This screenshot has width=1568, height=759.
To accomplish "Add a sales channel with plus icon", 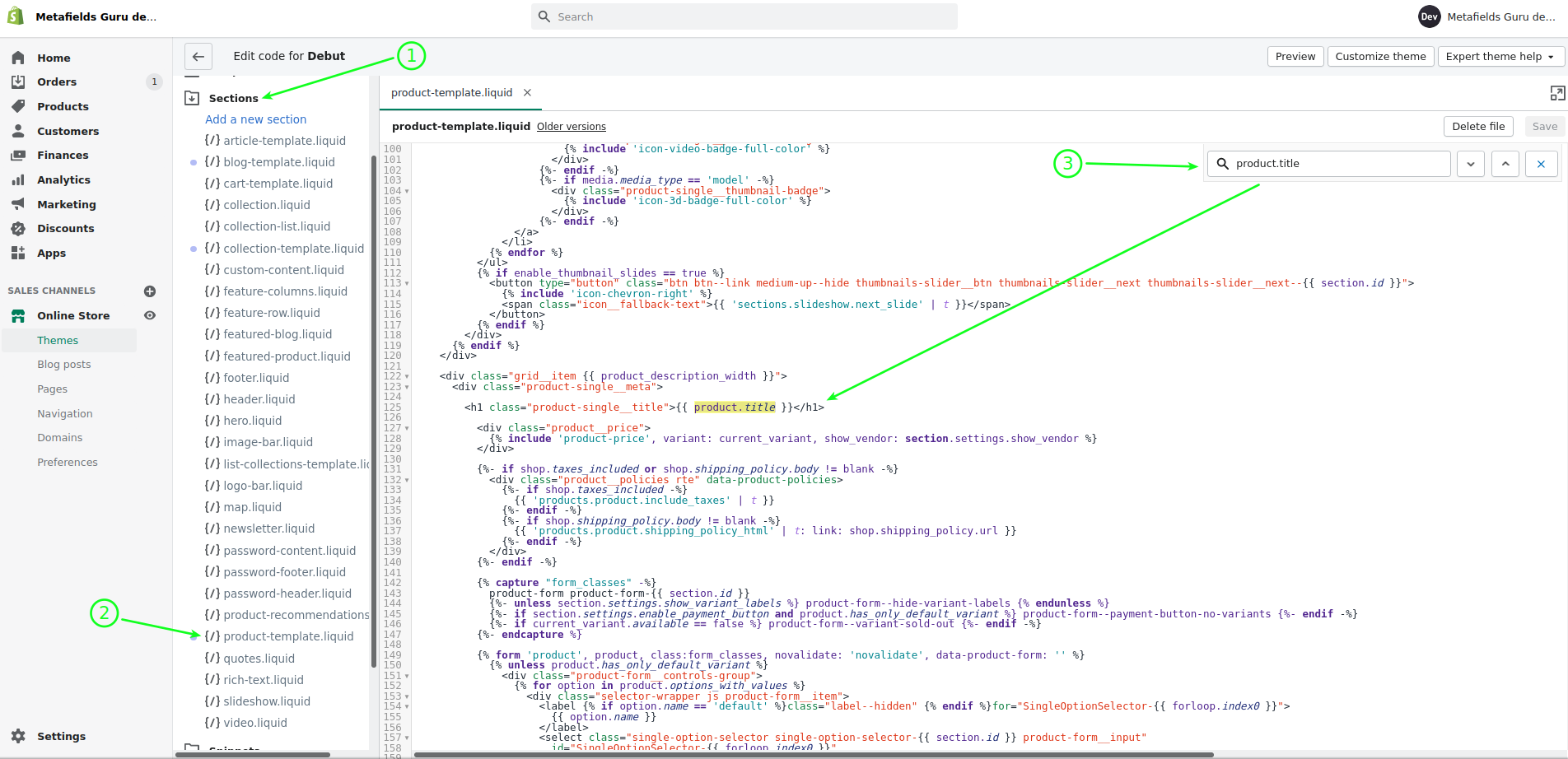I will click(x=150, y=291).
